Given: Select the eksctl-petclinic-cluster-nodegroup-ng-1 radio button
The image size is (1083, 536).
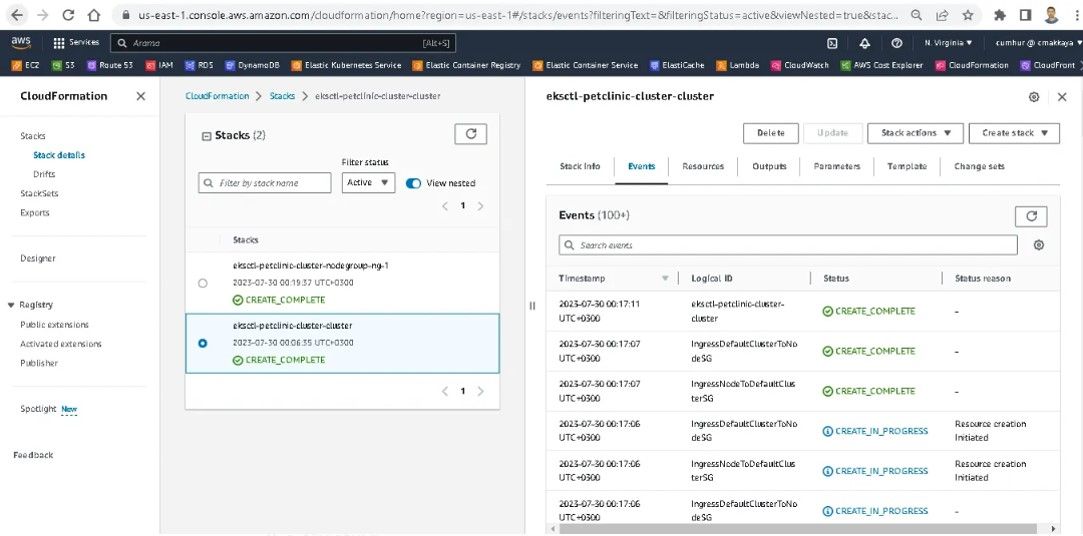Looking at the screenshot, I should click(203, 283).
